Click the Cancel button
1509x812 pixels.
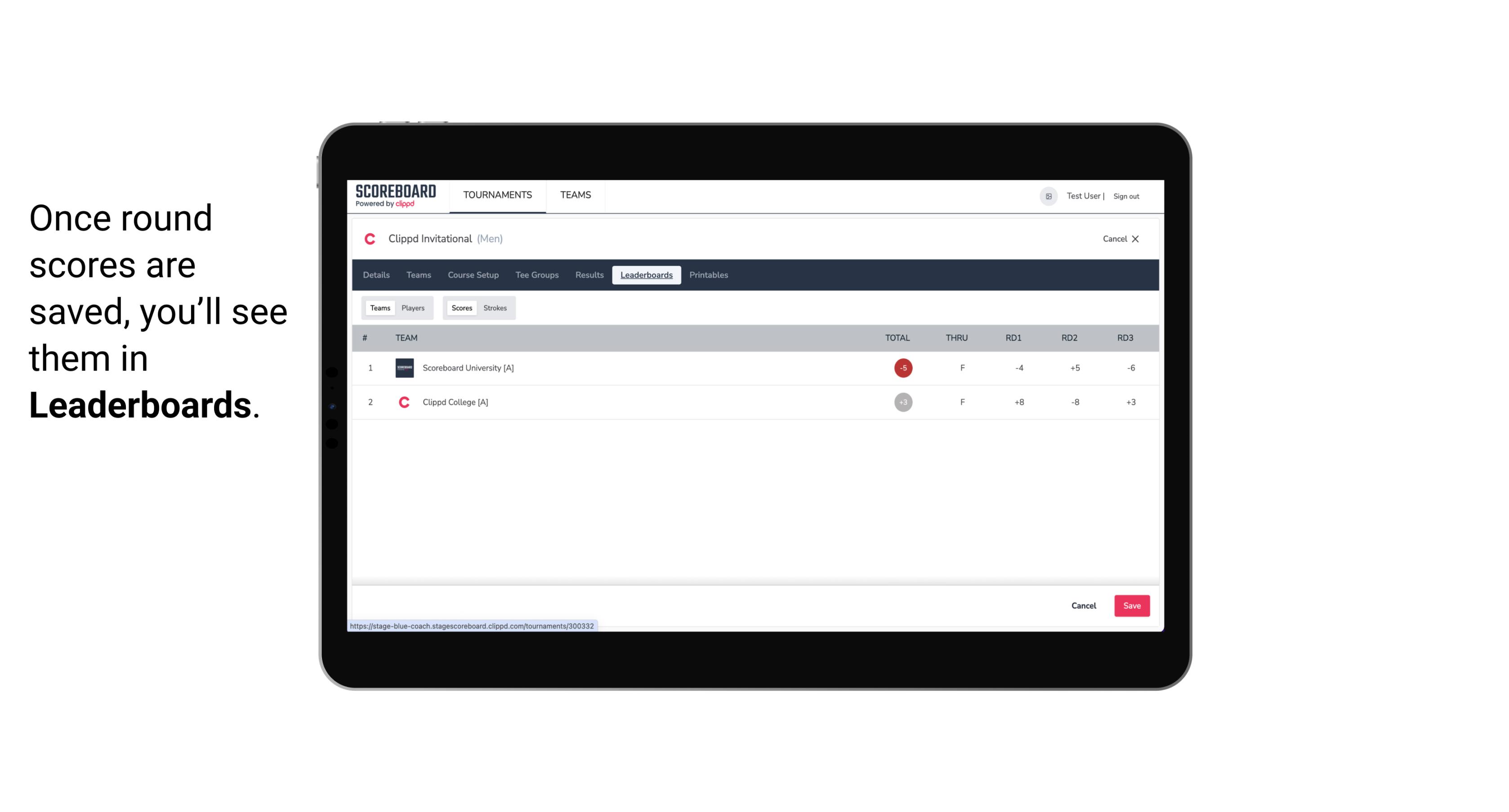point(1083,605)
